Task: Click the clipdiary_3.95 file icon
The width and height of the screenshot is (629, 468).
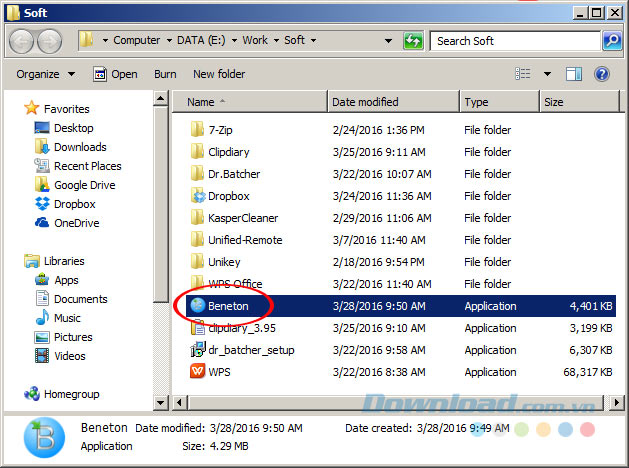Action: (x=198, y=328)
